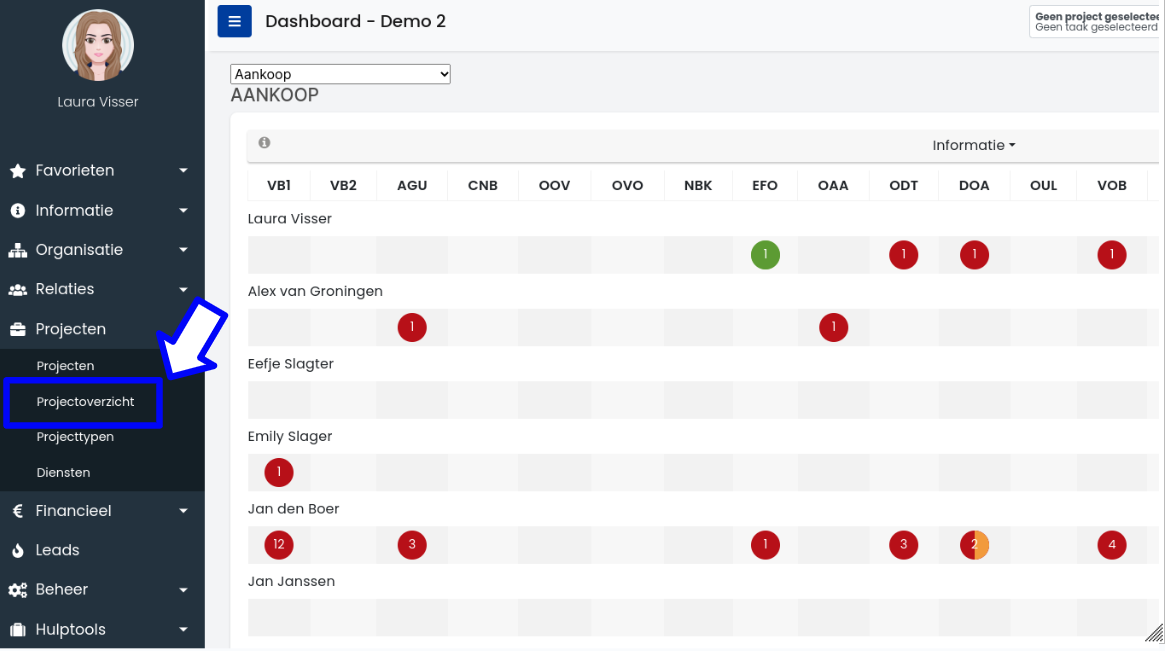This screenshot has height=651, width=1165.
Task: Click the Favorieten star icon
Action: tap(18, 171)
